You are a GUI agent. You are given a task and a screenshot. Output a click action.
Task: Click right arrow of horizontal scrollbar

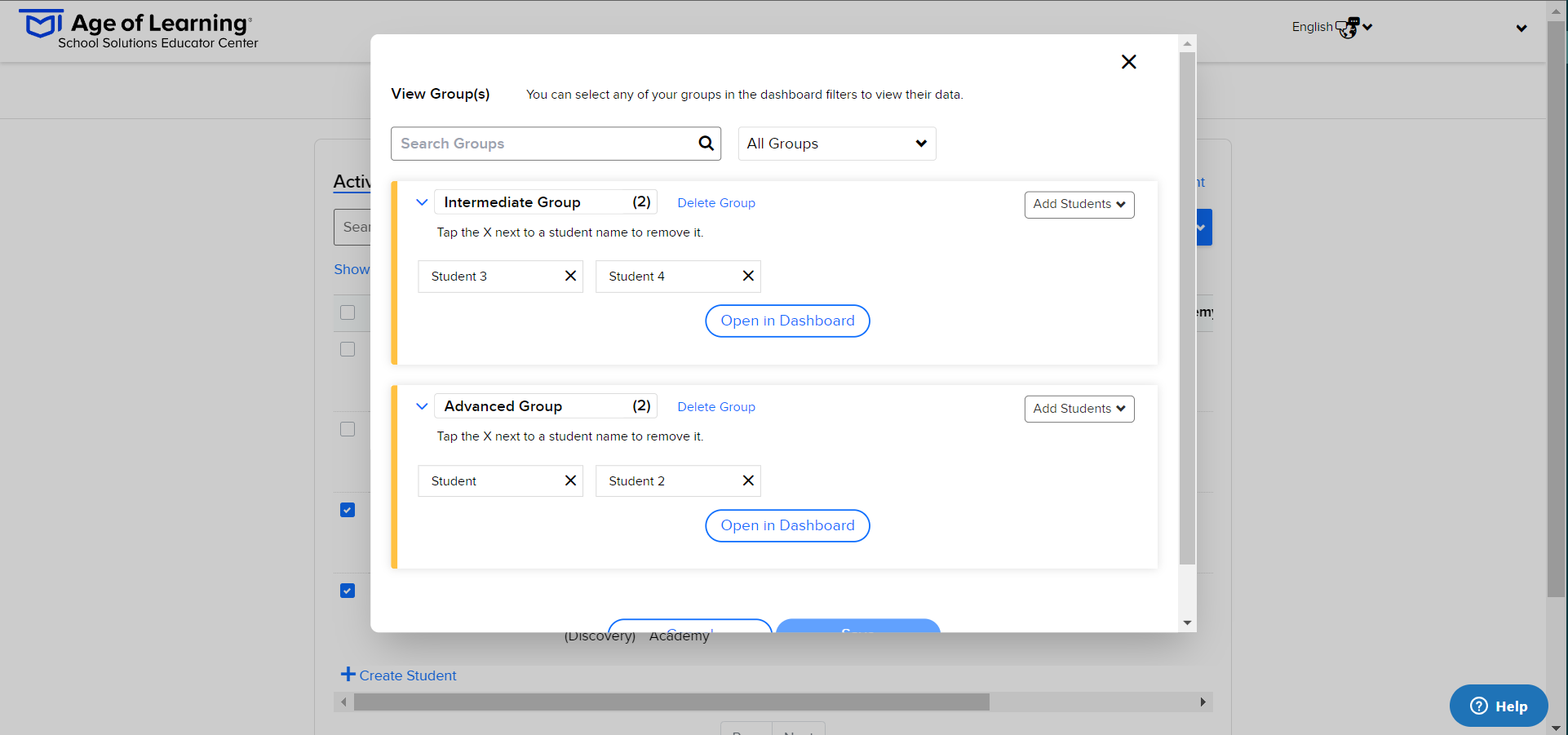(x=1203, y=702)
